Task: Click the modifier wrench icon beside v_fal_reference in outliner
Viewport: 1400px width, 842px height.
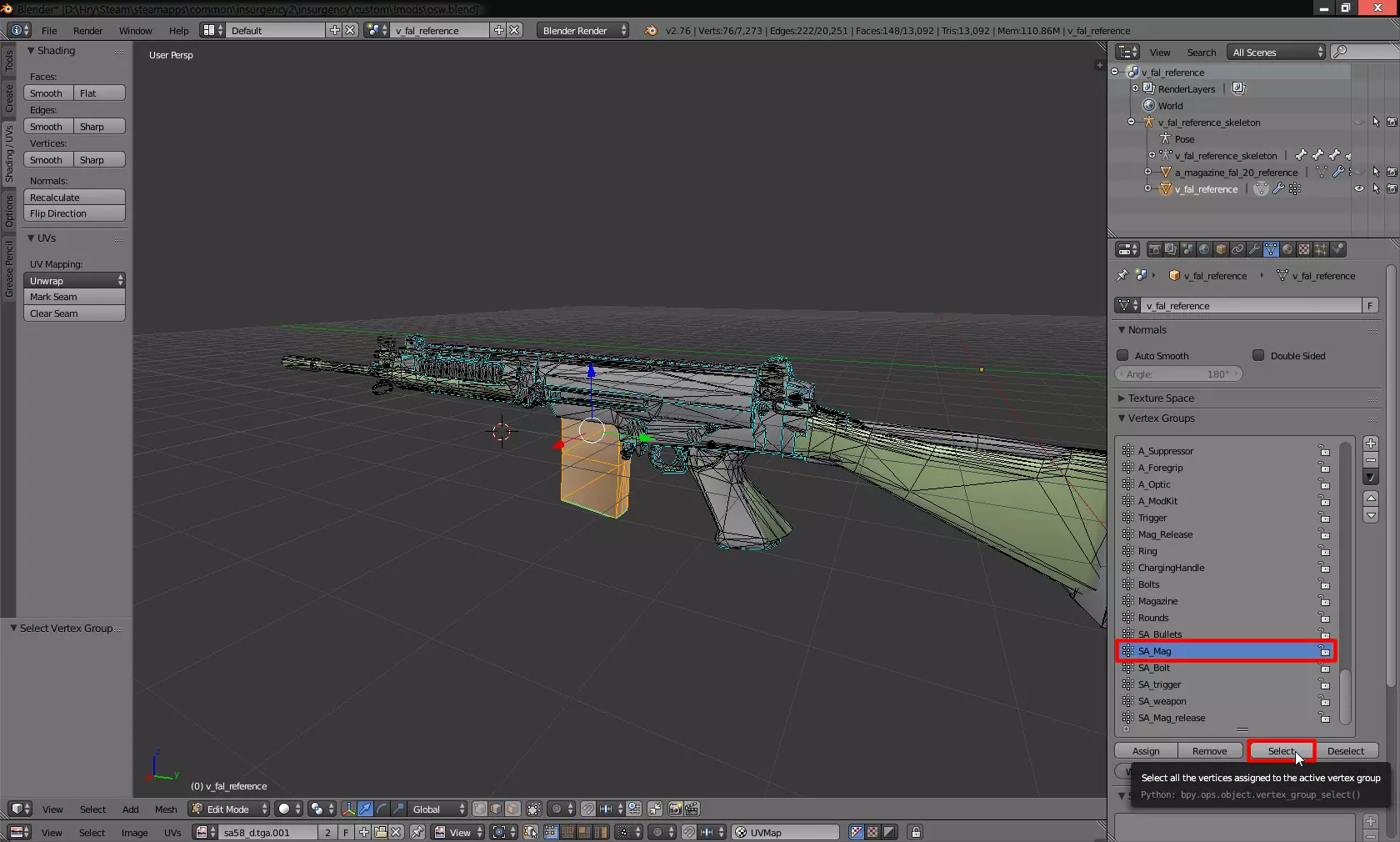Action: (1278, 189)
